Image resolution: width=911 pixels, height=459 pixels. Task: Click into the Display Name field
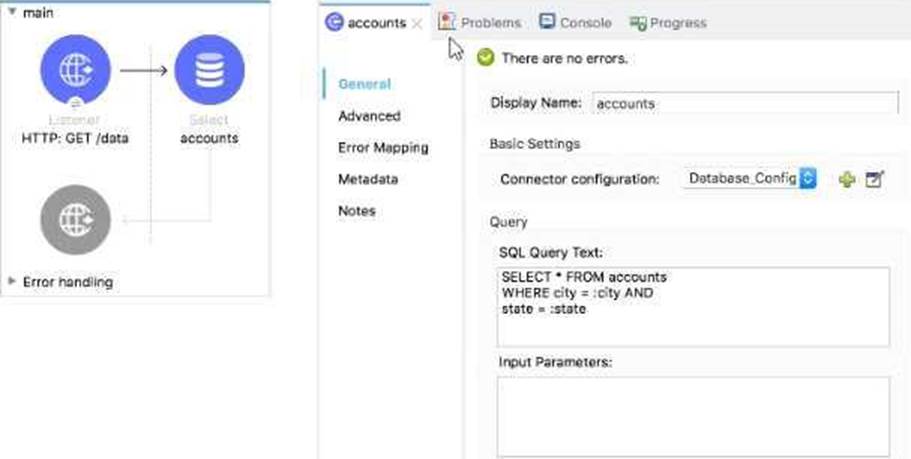click(745, 103)
